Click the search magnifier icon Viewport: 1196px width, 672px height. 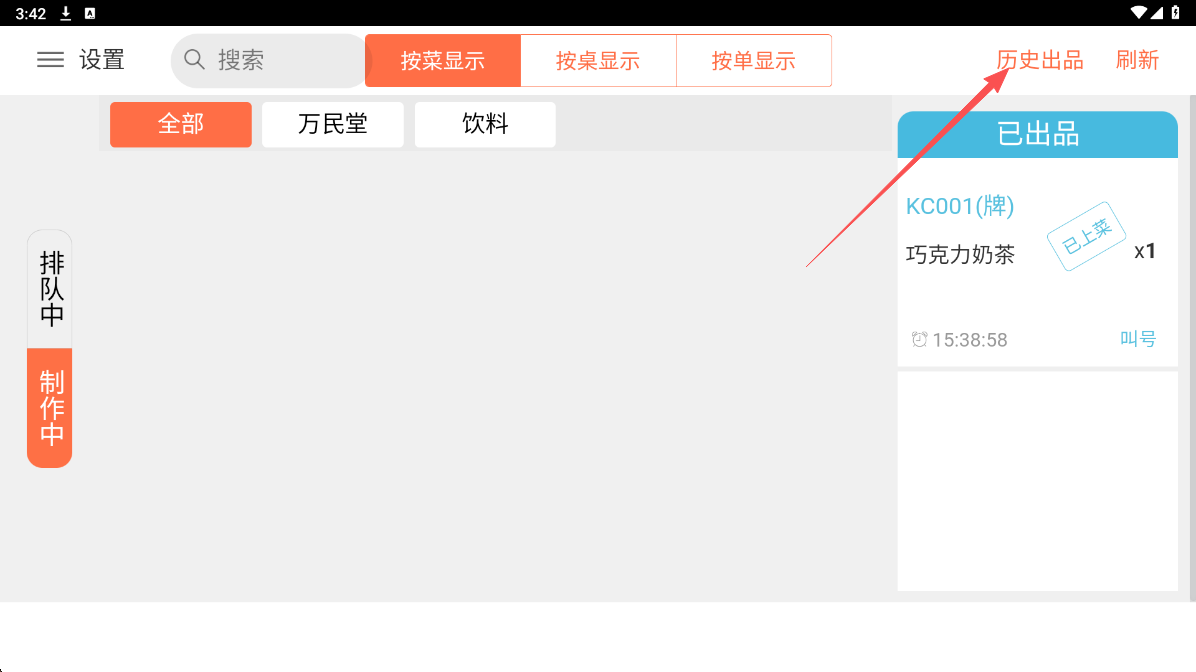pyautogui.click(x=194, y=60)
